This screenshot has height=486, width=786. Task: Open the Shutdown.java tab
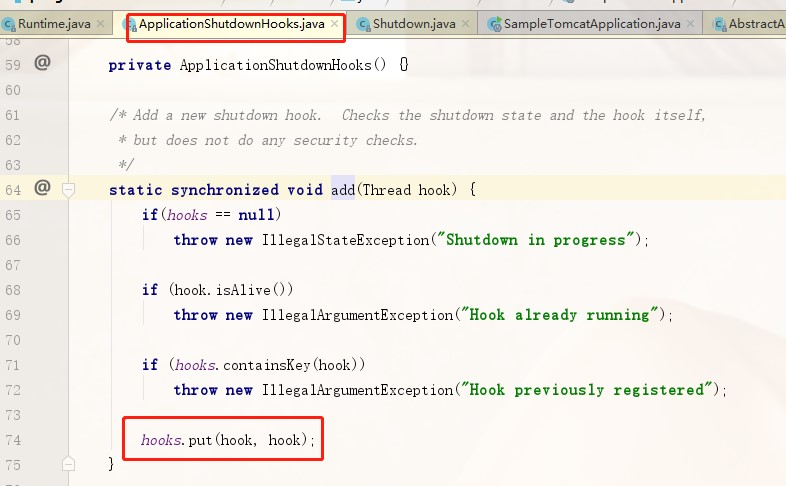414,24
